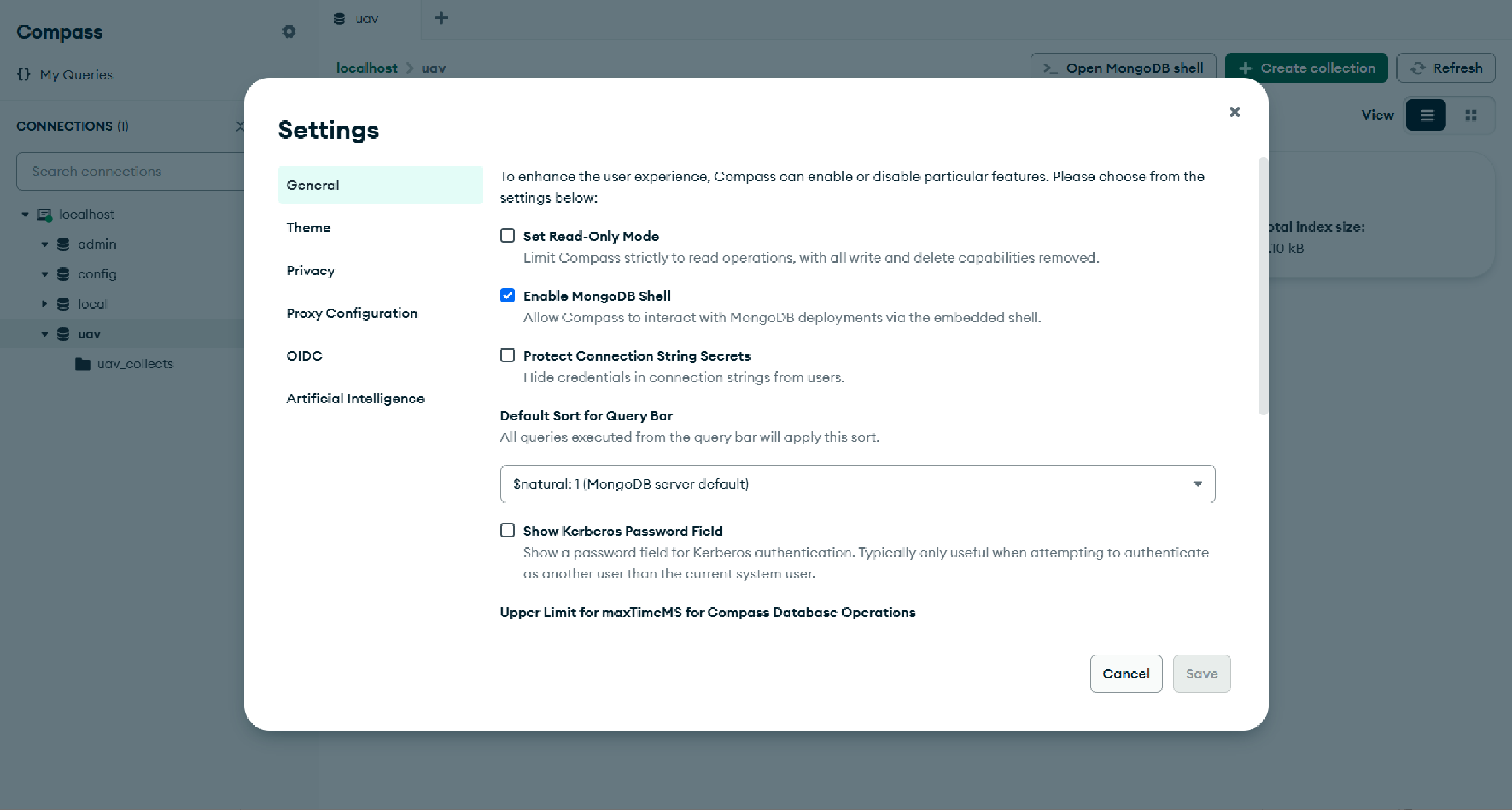The image size is (1512, 810).
Task: Click the uav breadcrumb text
Action: 434,68
